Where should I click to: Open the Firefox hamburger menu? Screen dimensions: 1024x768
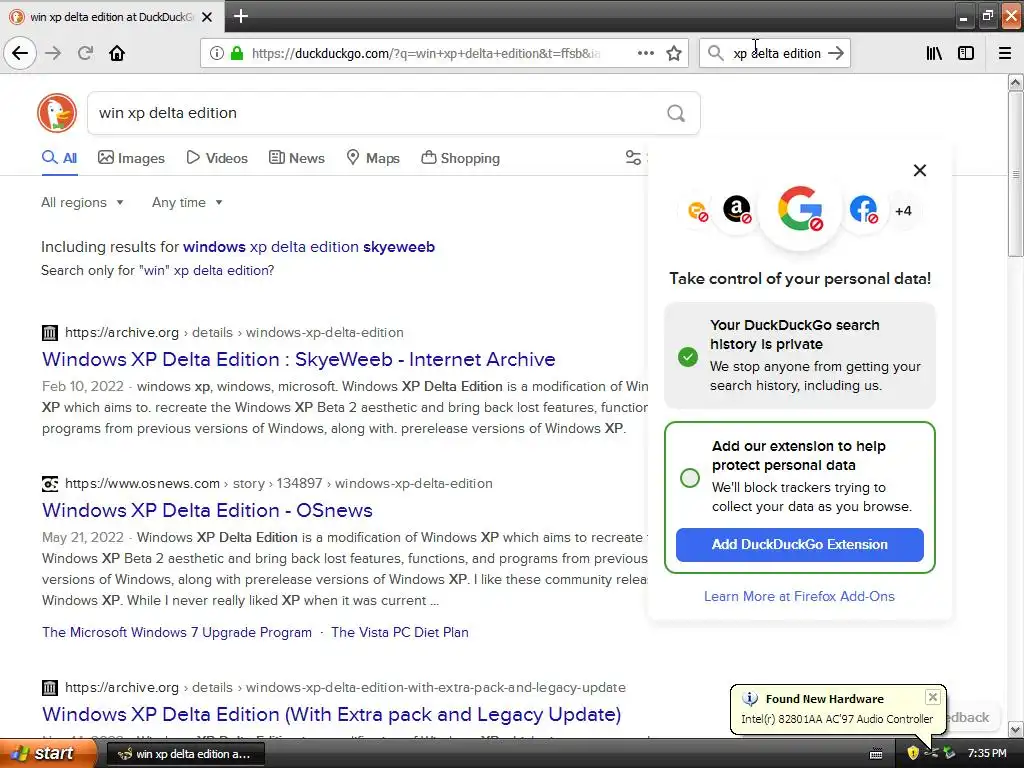click(x=1005, y=53)
